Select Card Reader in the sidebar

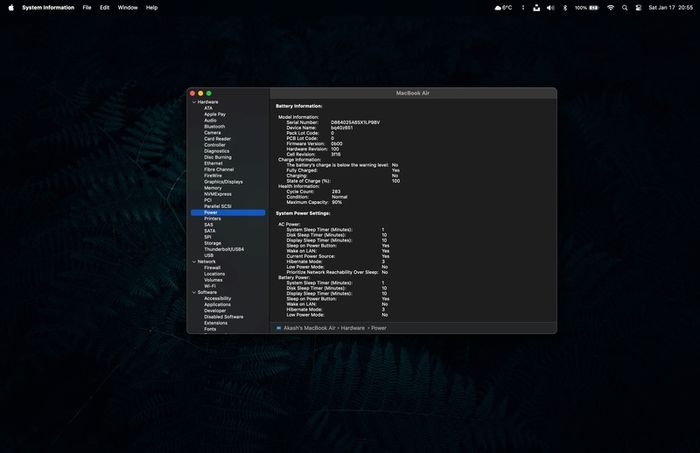(x=217, y=139)
